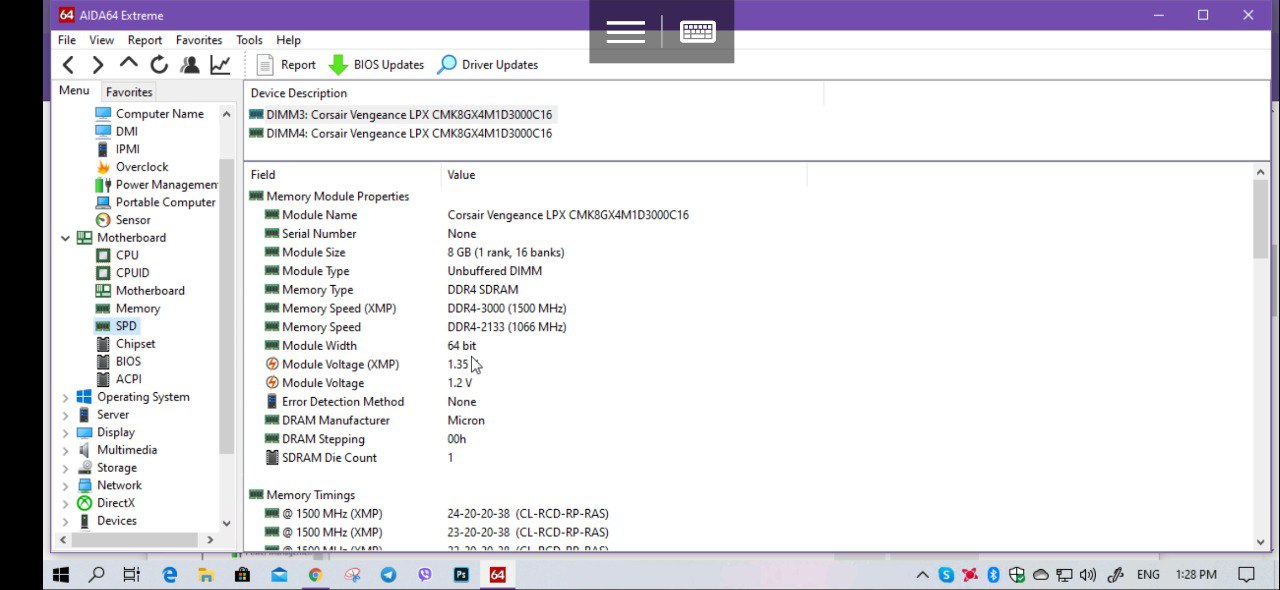The height and width of the screenshot is (590, 1280).
Task: Click the Field column header
Action: pos(343,175)
